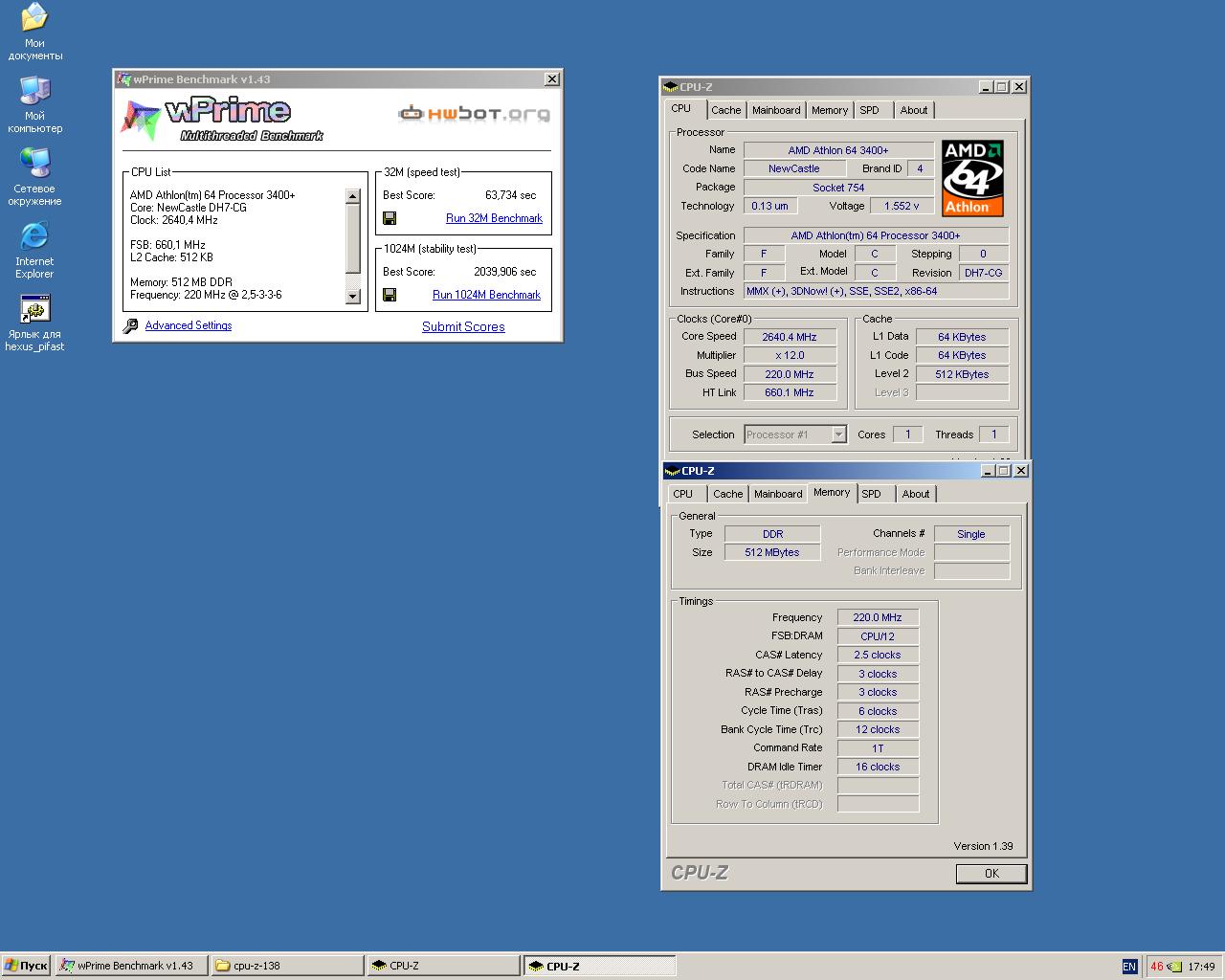Click the memory Size 512 MBytes field
Screen dimensions: 1225x980
[772, 552]
